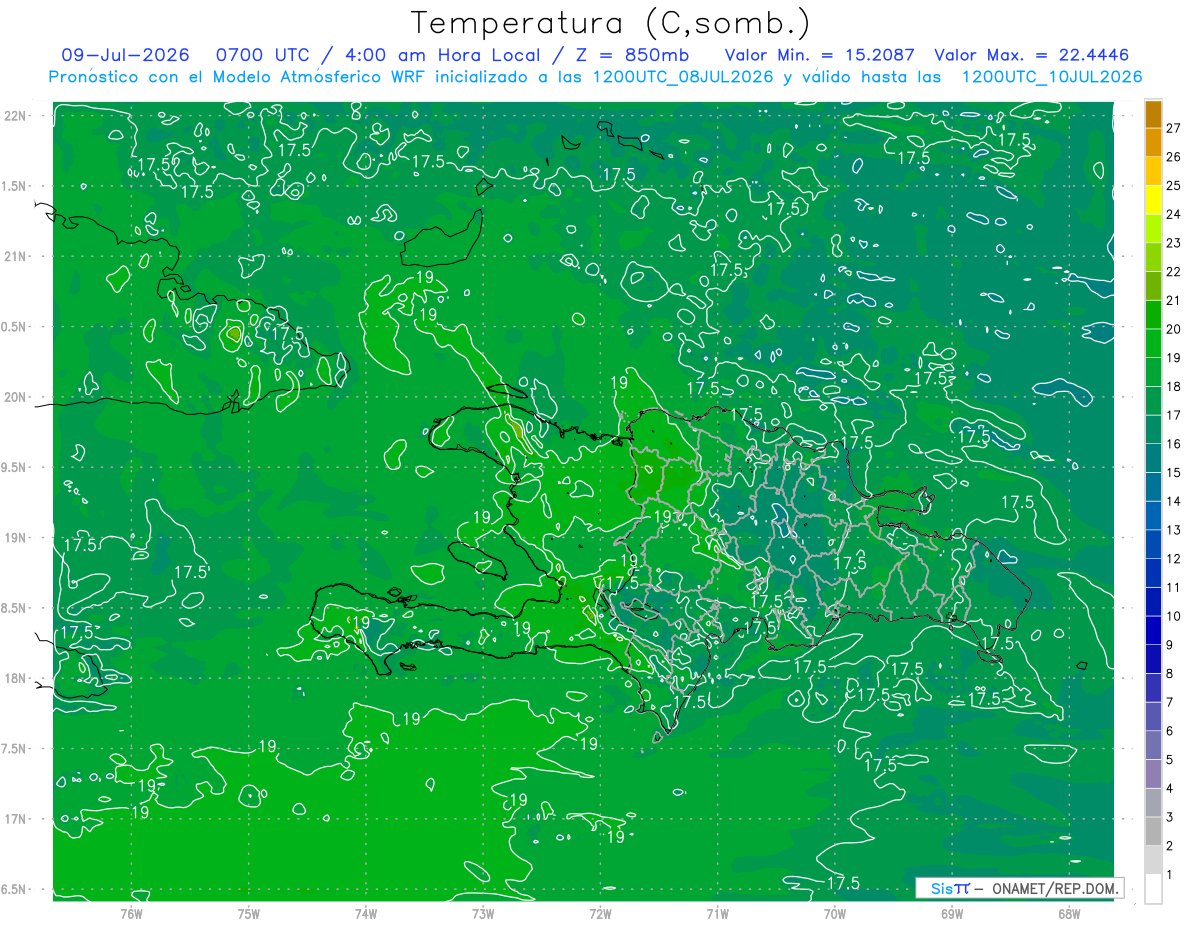Screen dimensions: 1200x927
Task: Click the bright yellow band of color scale
Action: [x=1153, y=200]
